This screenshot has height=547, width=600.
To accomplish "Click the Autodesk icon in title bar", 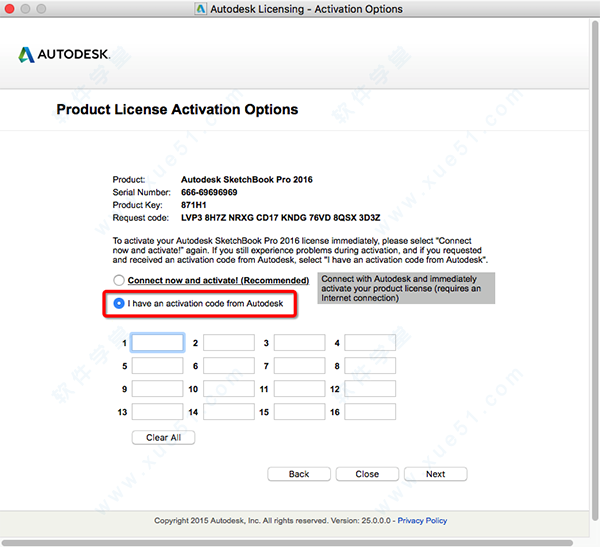I will [201, 9].
